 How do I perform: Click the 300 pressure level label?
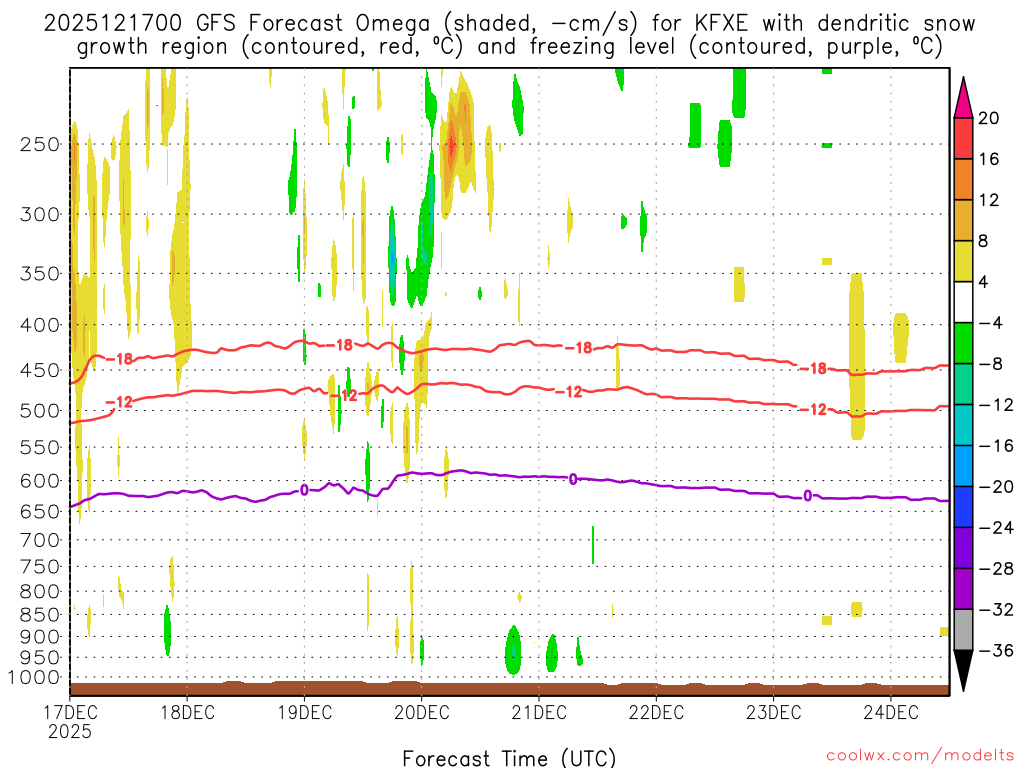coord(40,214)
